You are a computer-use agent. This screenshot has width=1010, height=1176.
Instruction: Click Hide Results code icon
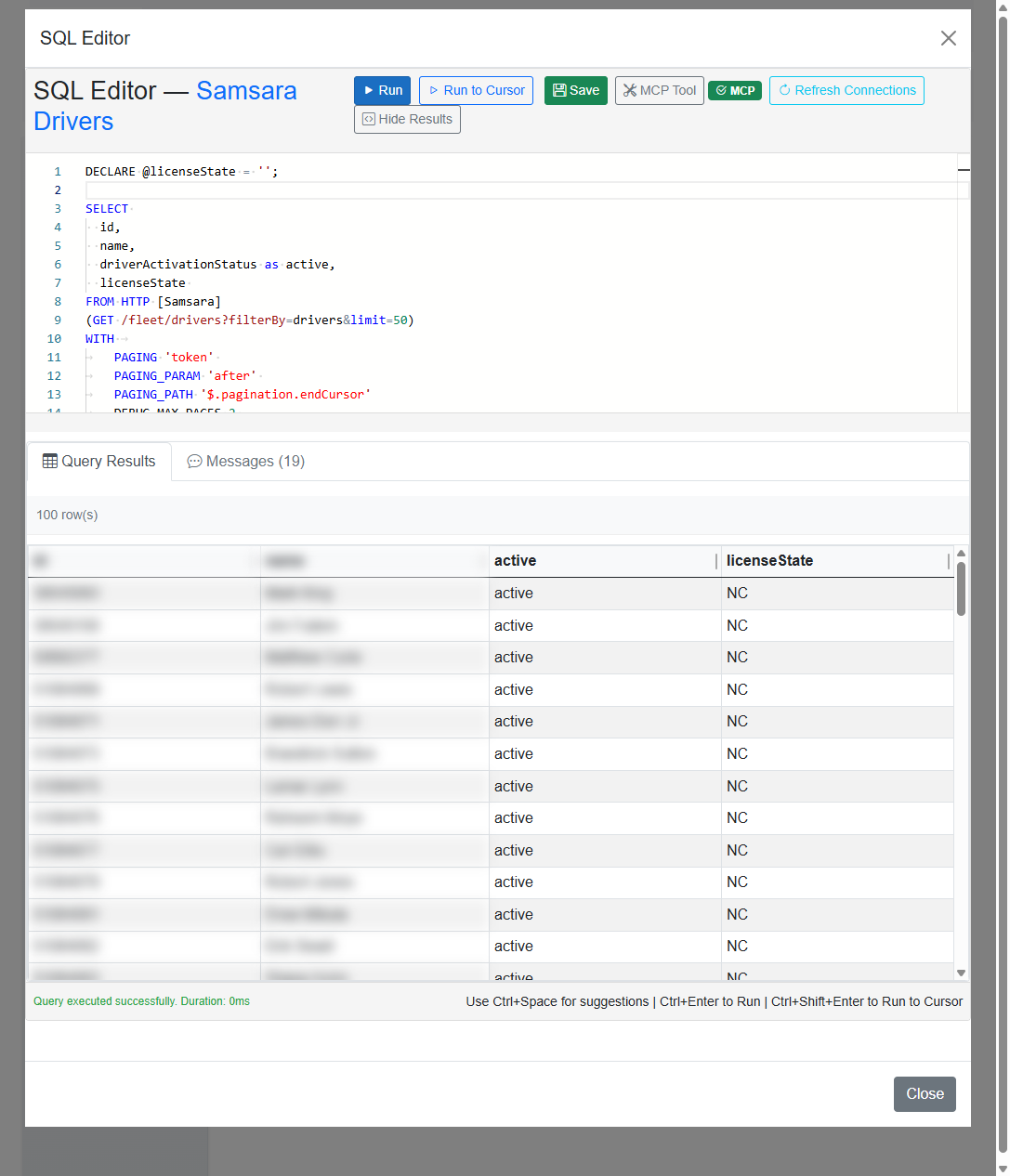pyautogui.click(x=368, y=119)
